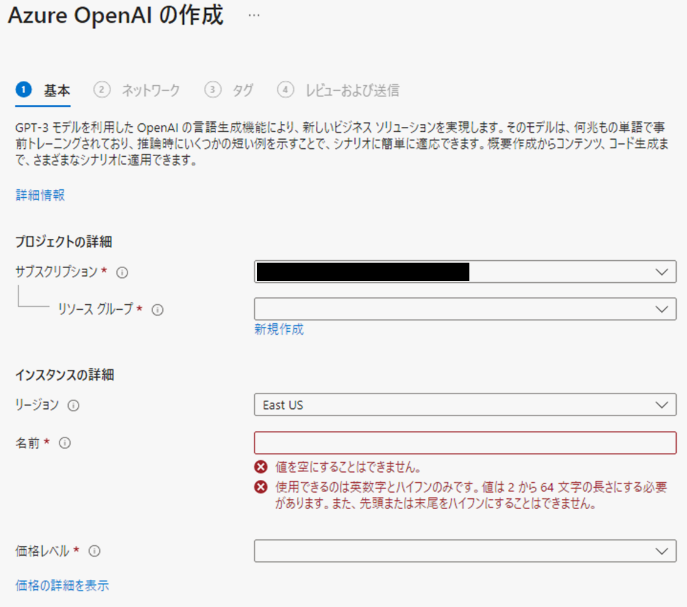Open the 詳細情報 link

click(x=40, y=195)
